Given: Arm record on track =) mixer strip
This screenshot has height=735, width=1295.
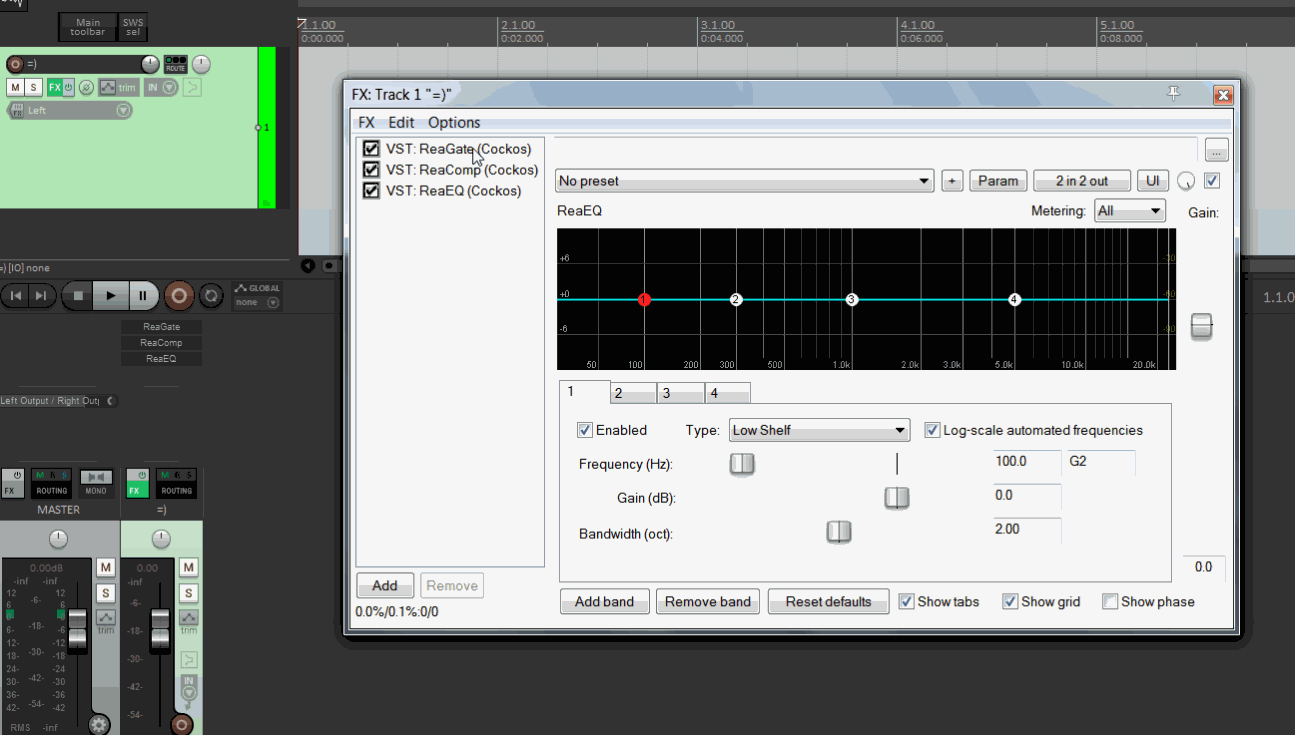Looking at the screenshot, I should [182, 725].
